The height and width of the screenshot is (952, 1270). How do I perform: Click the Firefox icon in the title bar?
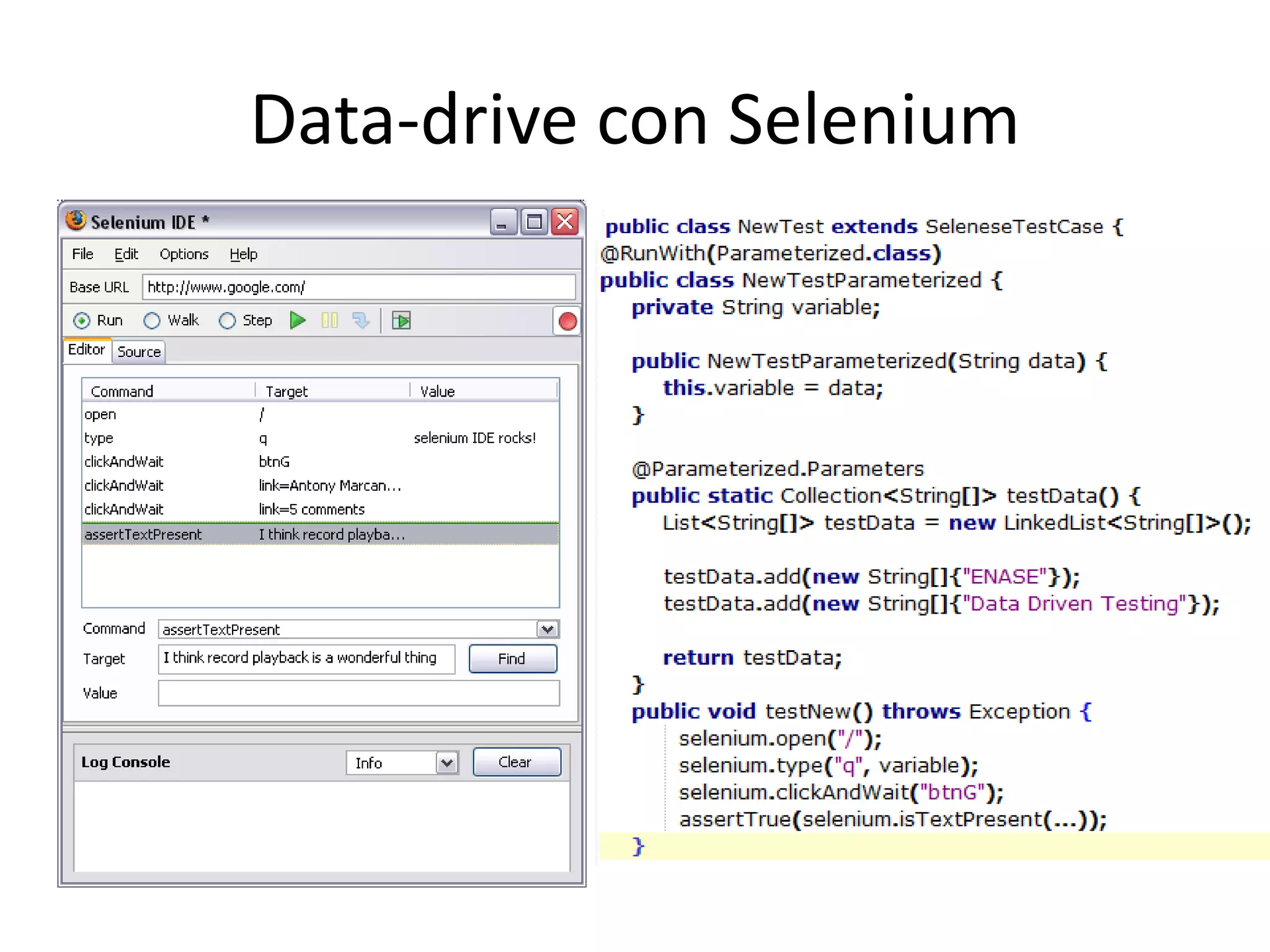coord(76,221)
